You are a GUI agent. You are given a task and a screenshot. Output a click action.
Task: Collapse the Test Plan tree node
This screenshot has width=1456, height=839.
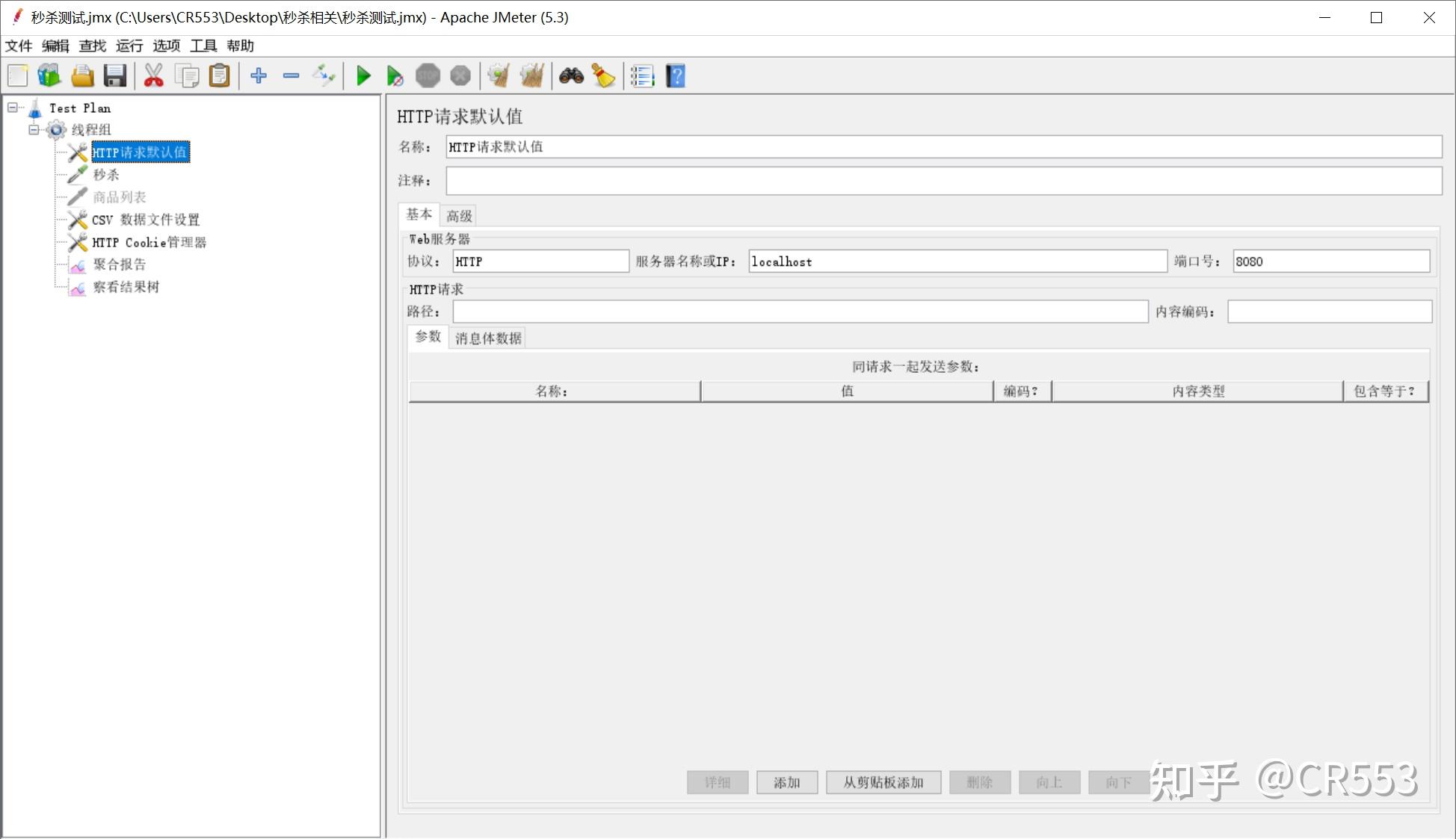(12, 108)
